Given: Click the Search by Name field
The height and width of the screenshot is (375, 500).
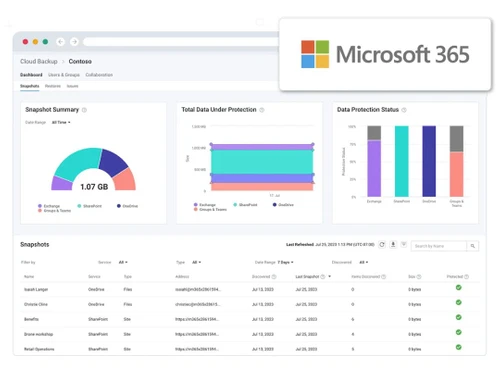Looking at the screenshot, I should tap(439, 246).
